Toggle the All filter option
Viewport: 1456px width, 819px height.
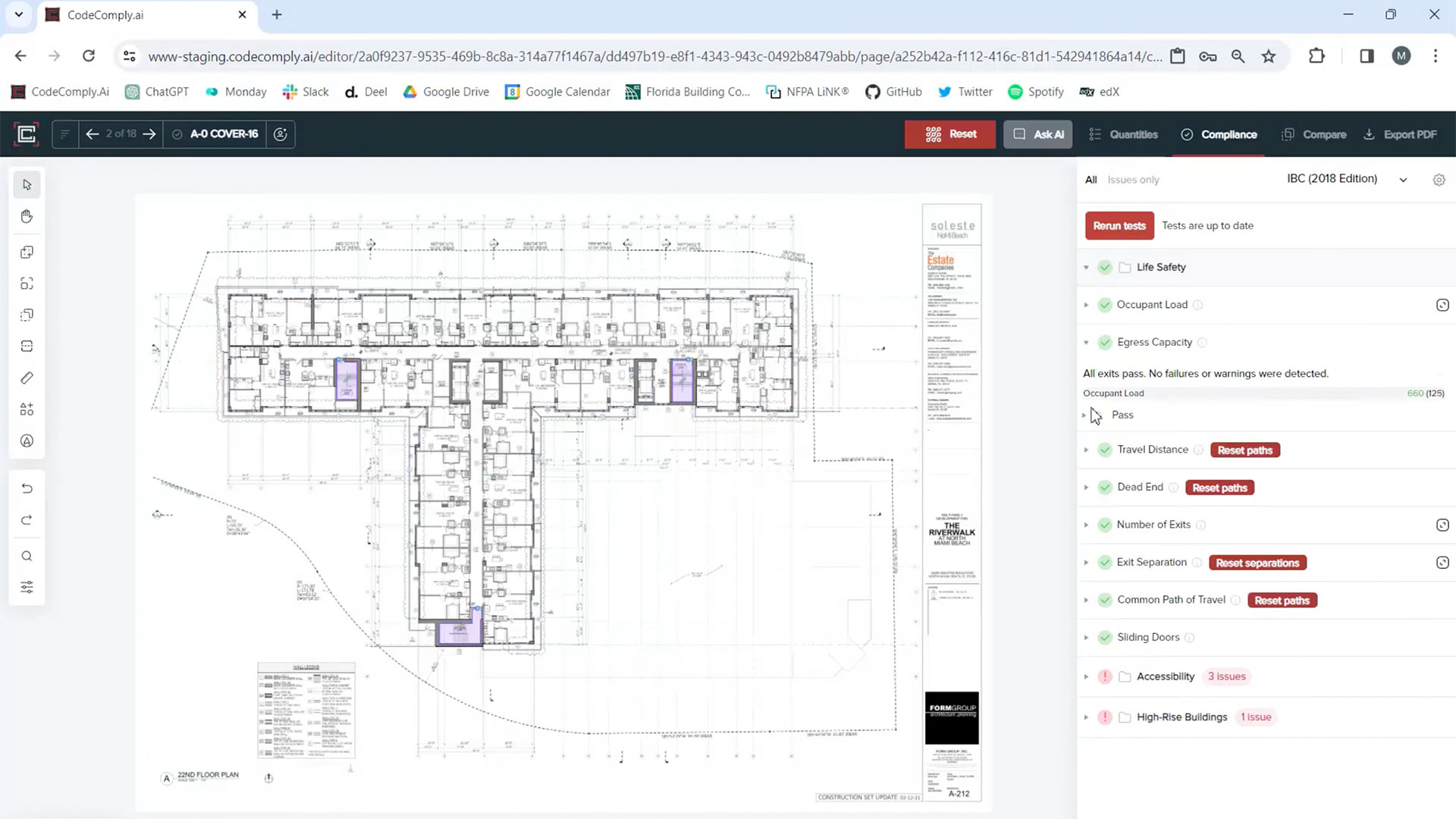click(1090, 180)
